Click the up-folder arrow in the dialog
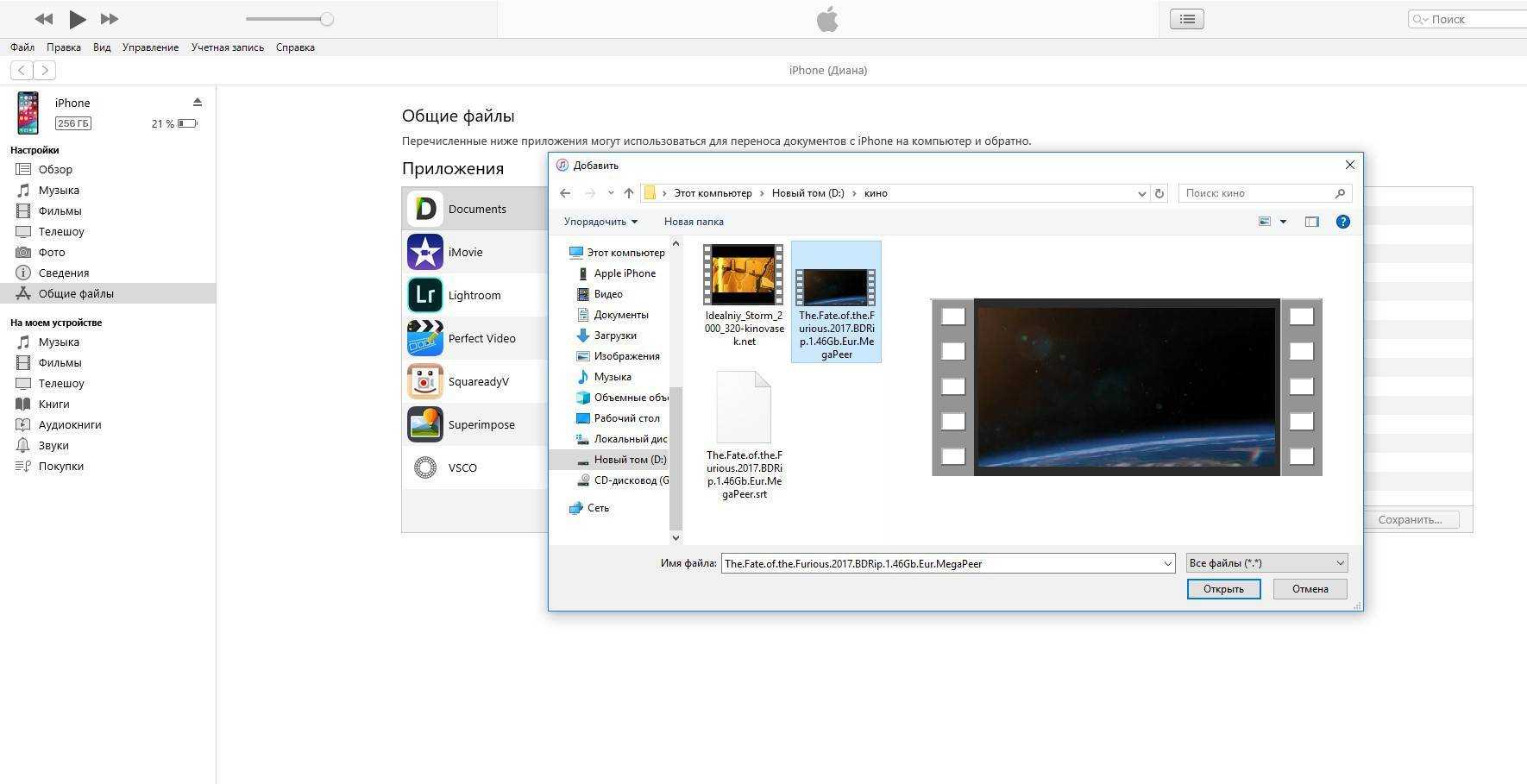The width and height of the screenshot is (1527, 784). tap(629, 193)
